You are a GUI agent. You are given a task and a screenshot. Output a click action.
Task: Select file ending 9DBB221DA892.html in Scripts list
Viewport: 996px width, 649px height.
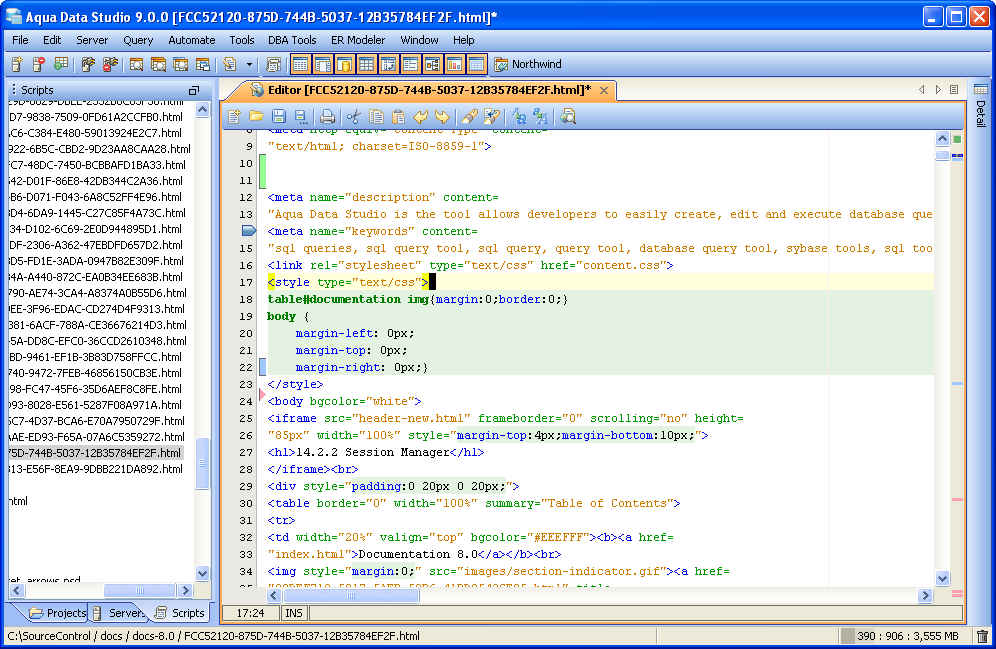[95, 469]
